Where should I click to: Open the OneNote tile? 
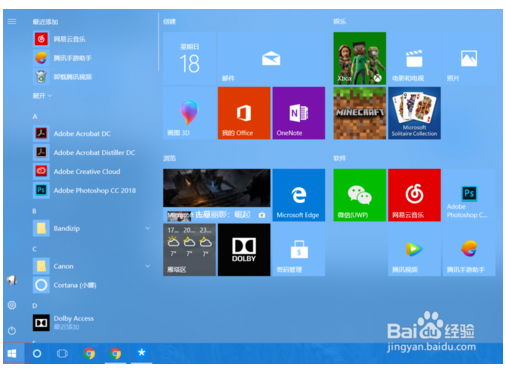tap(299, 113)
